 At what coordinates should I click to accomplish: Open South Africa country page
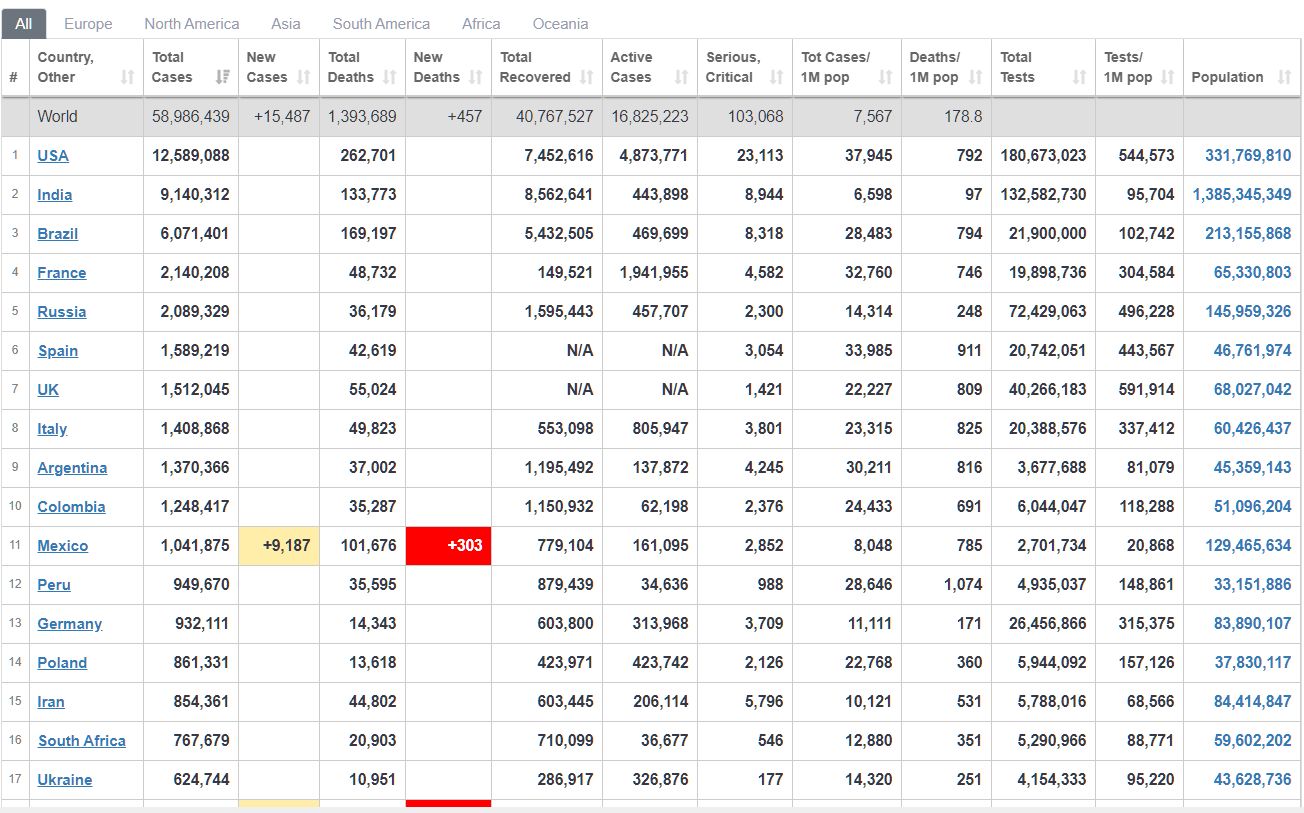[x=82, y=740]
